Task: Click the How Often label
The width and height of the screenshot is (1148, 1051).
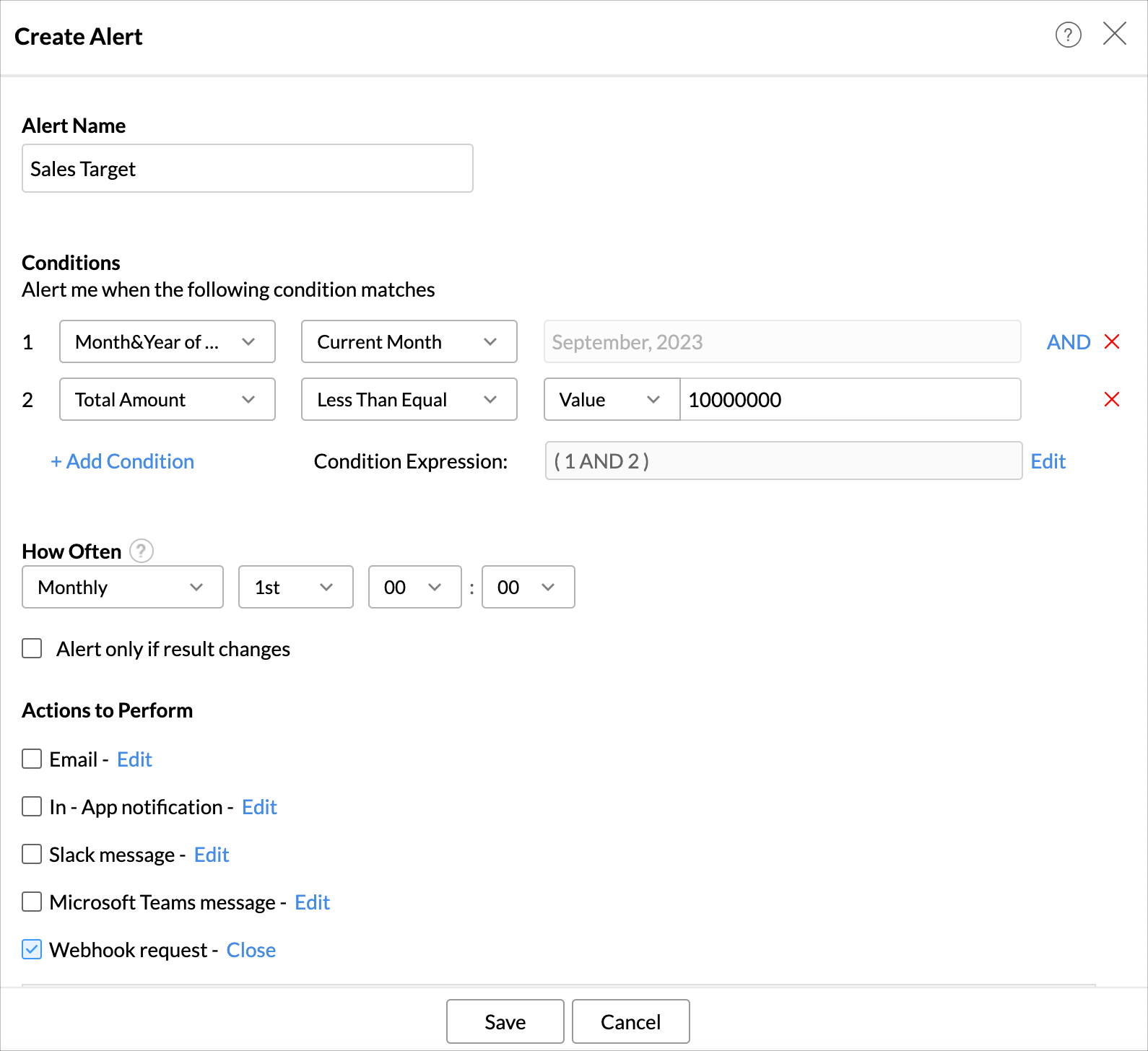Action: 72,551
